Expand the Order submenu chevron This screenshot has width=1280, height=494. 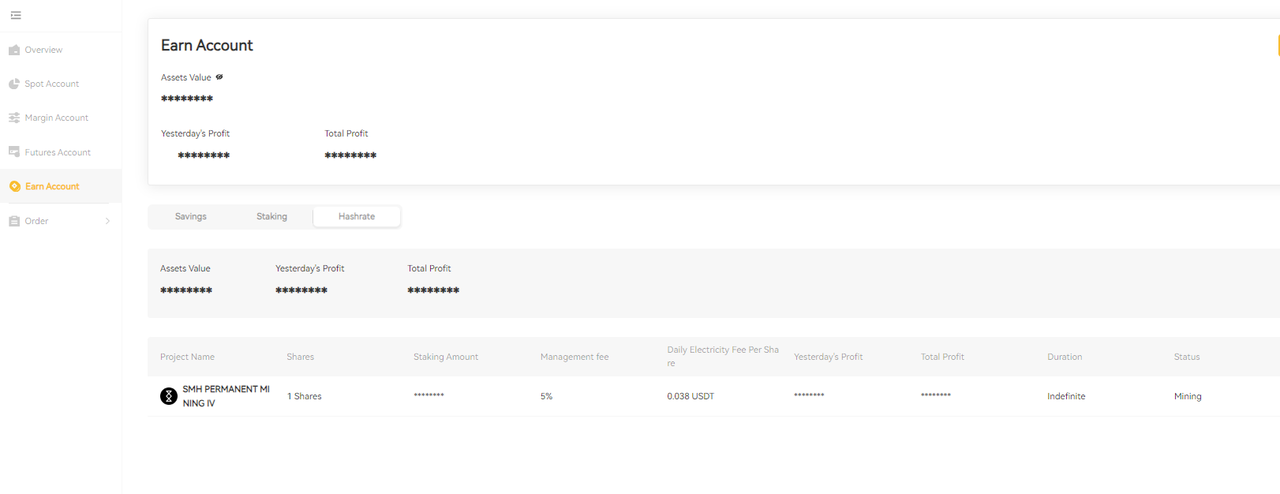click(108, 221)
